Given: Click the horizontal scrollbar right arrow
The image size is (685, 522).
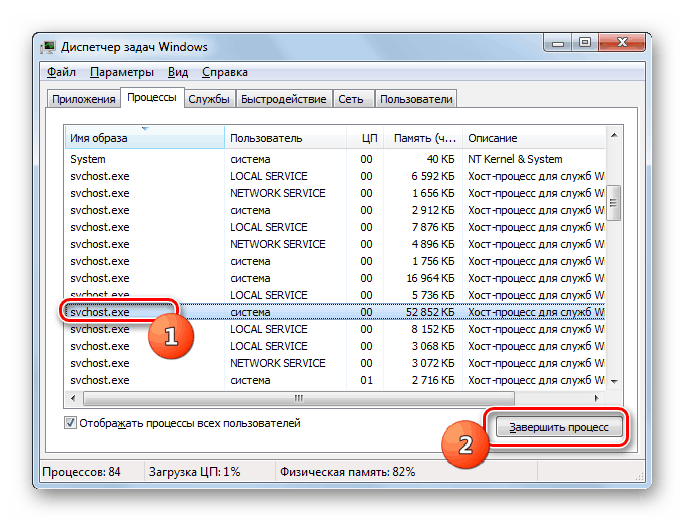Looking at the screenshot, I should coord(596,398).
